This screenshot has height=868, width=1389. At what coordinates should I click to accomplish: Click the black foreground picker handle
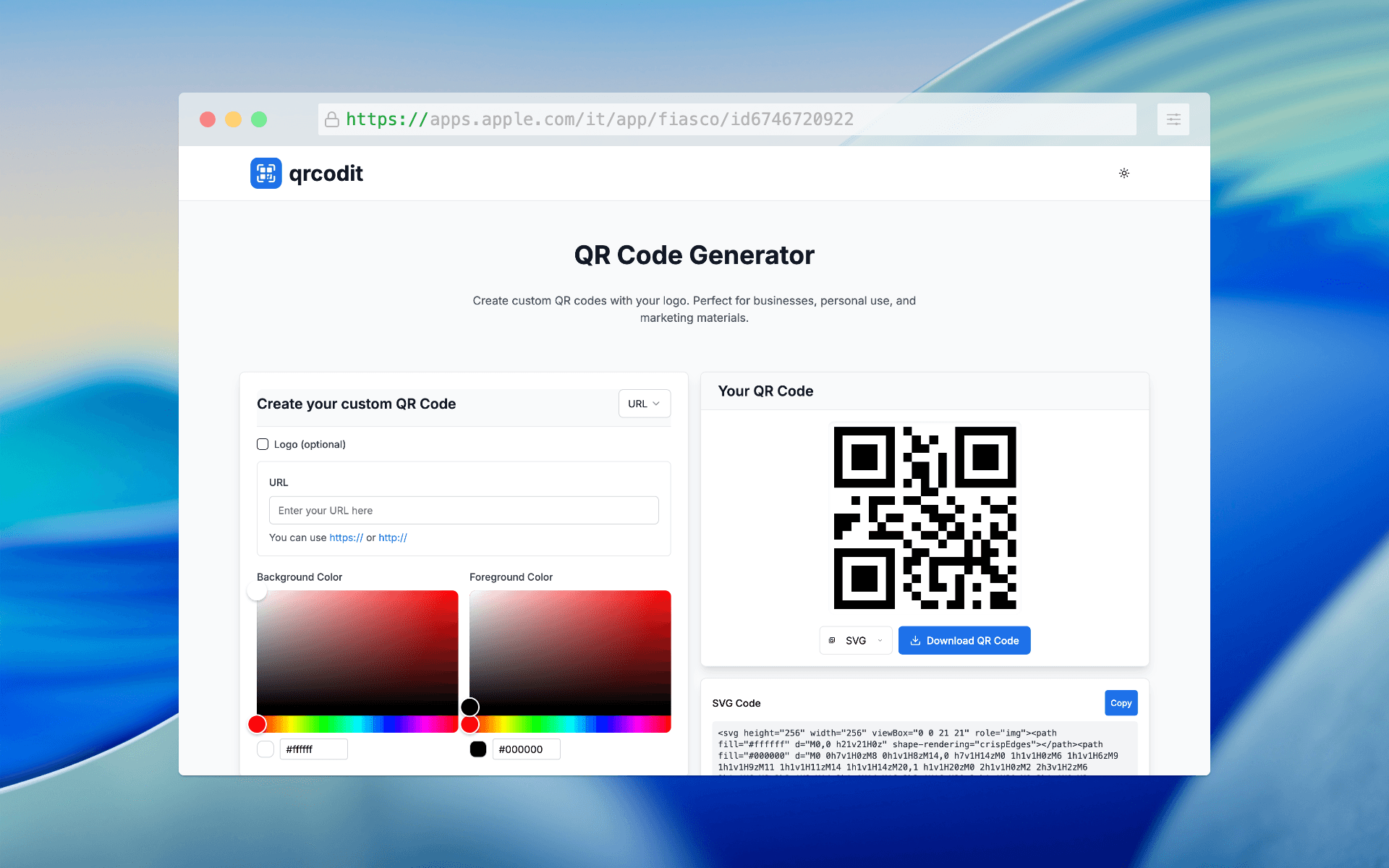[470, 707]
